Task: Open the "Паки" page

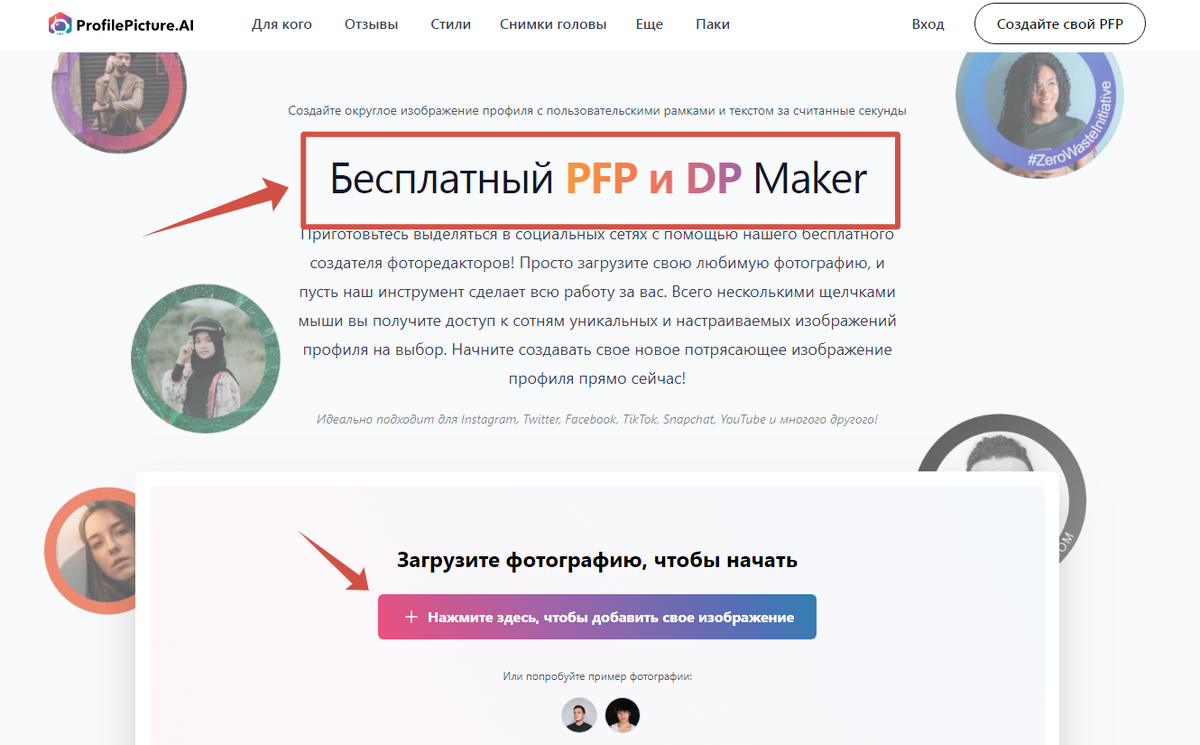Action: click(x=710, y=24)
